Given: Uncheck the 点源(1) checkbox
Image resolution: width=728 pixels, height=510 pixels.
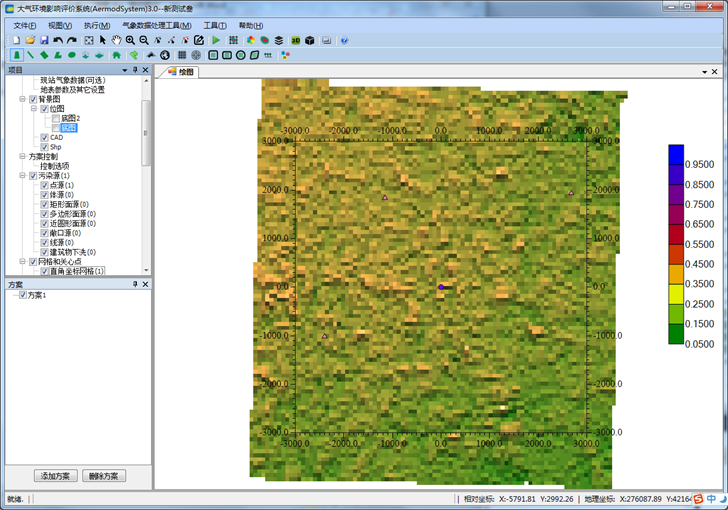Looking at the screenshot, I should pyautogui.click(x=44, y=185).
